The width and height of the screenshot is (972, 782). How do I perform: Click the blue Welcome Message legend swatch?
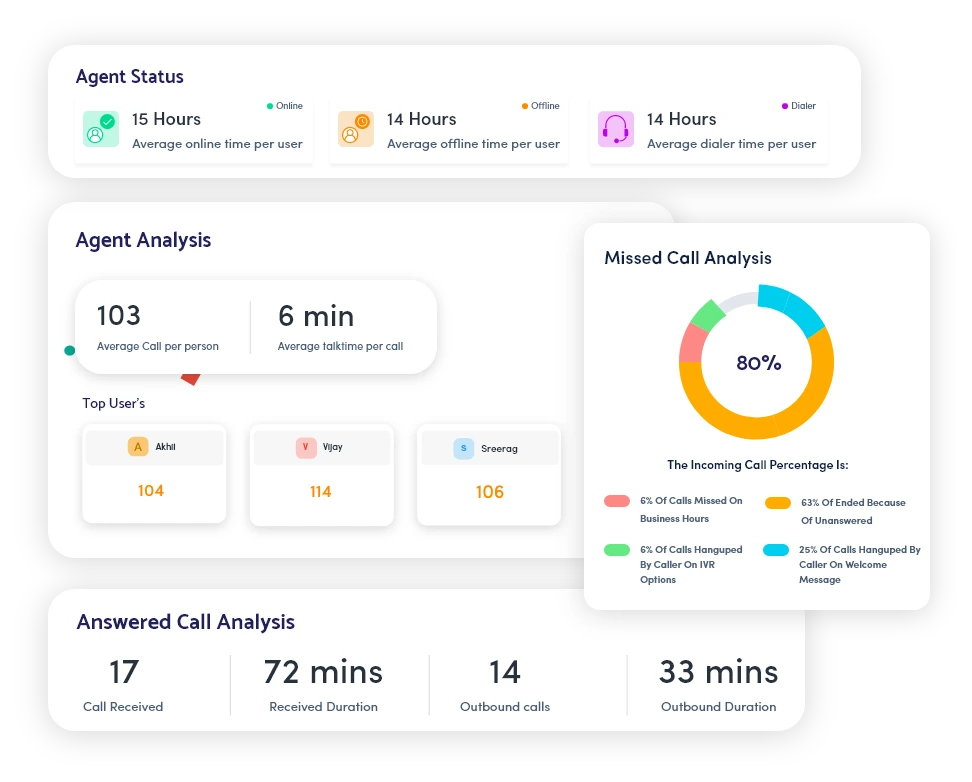[775, 550]
